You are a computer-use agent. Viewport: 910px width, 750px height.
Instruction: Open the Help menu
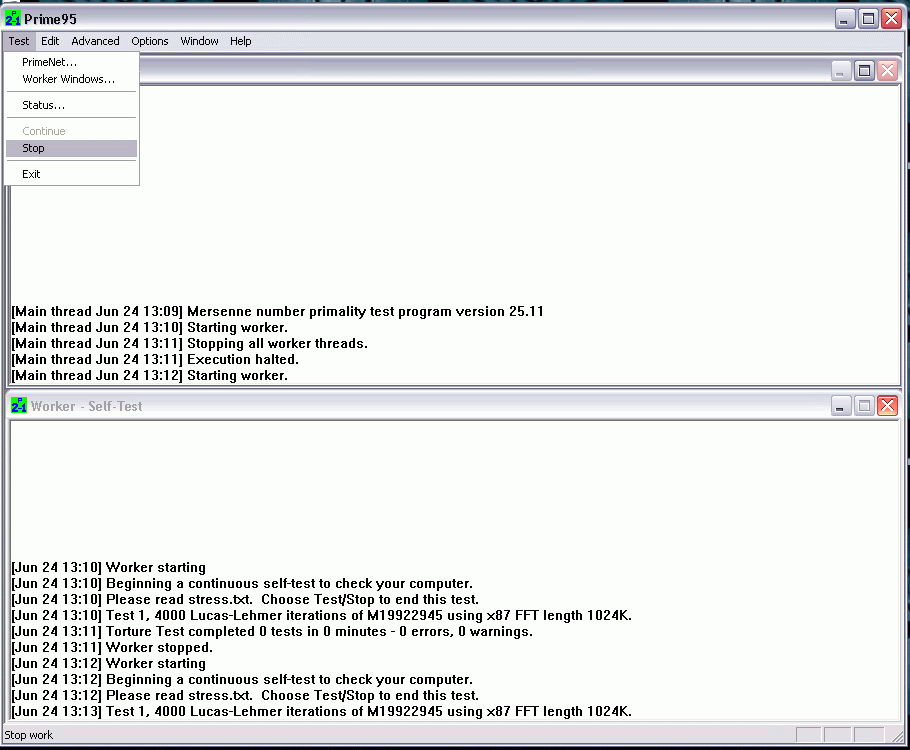tap(240, 41)
